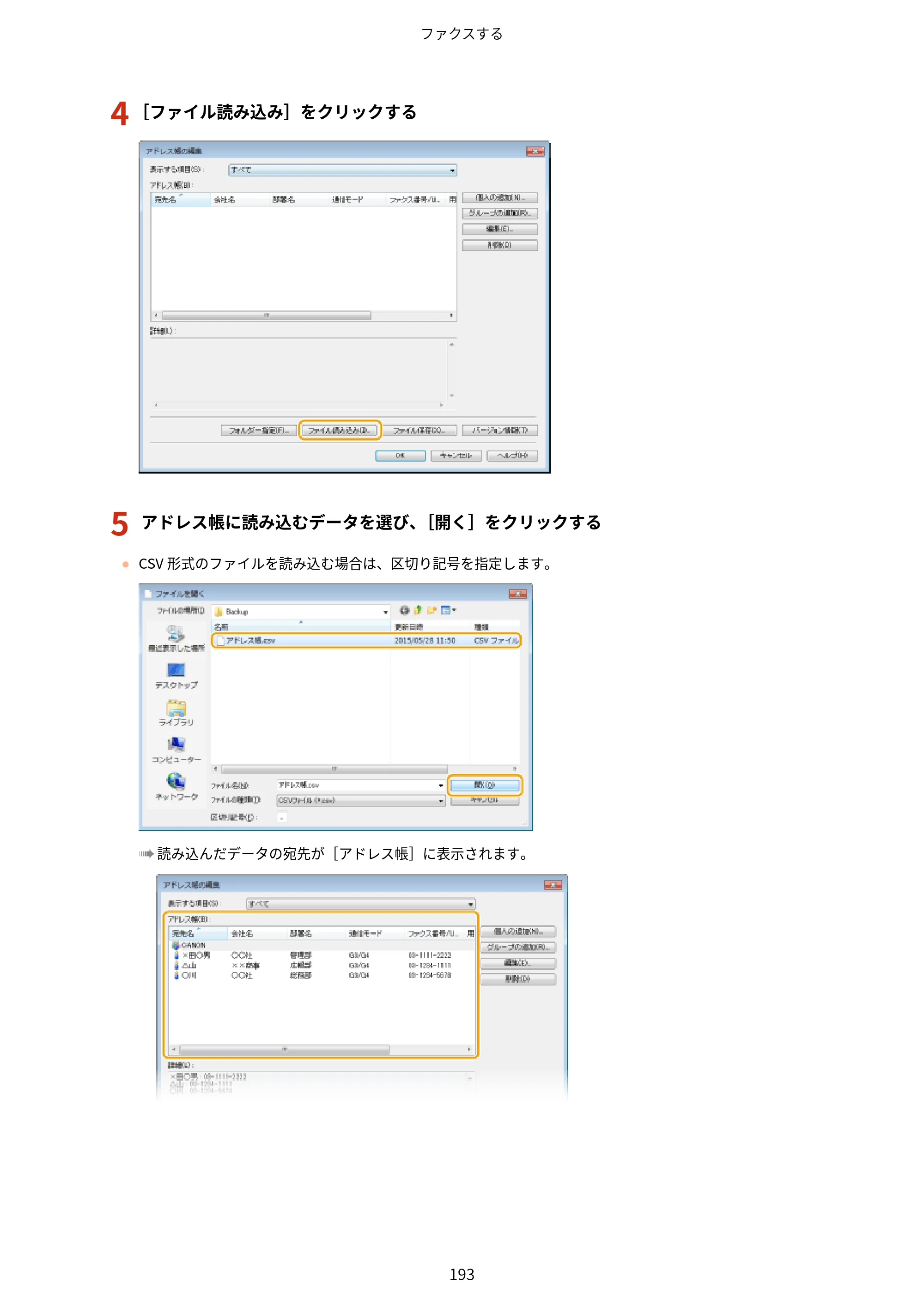Open Libraries (ライブラリ) in file dialog sidebar
The image size is (924, 1307).
click(x=176, y=713)
